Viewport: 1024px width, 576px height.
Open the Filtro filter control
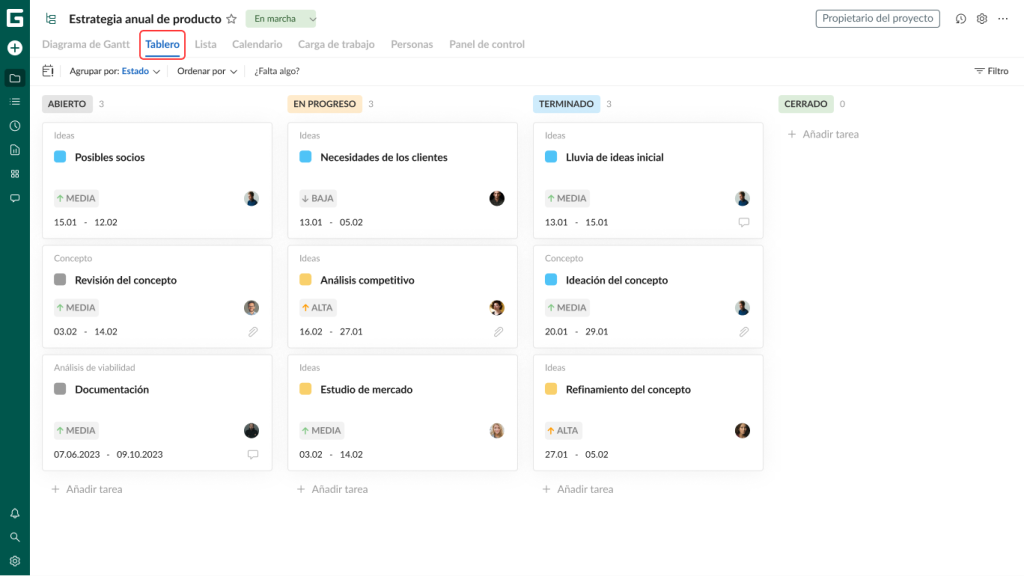pyautogui.click(x=991, y=71)
